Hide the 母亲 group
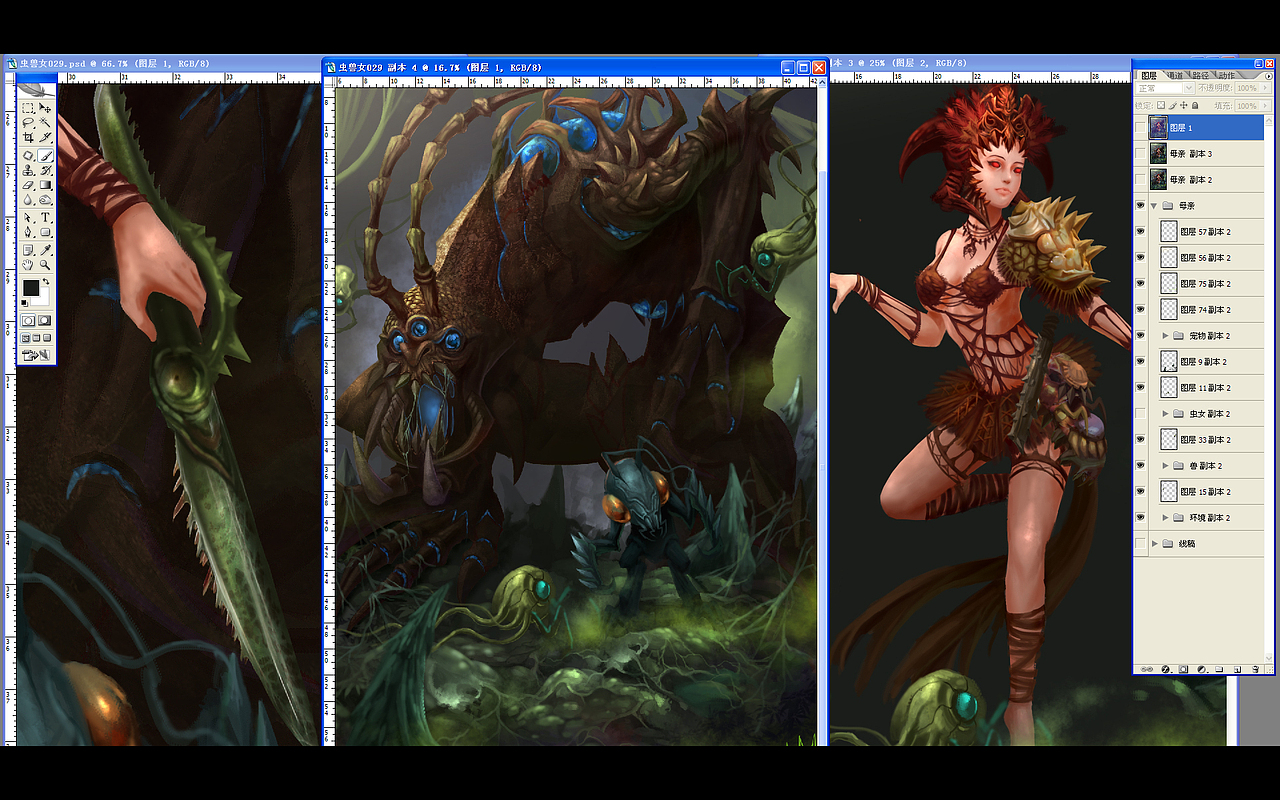 click(1141, 206)
